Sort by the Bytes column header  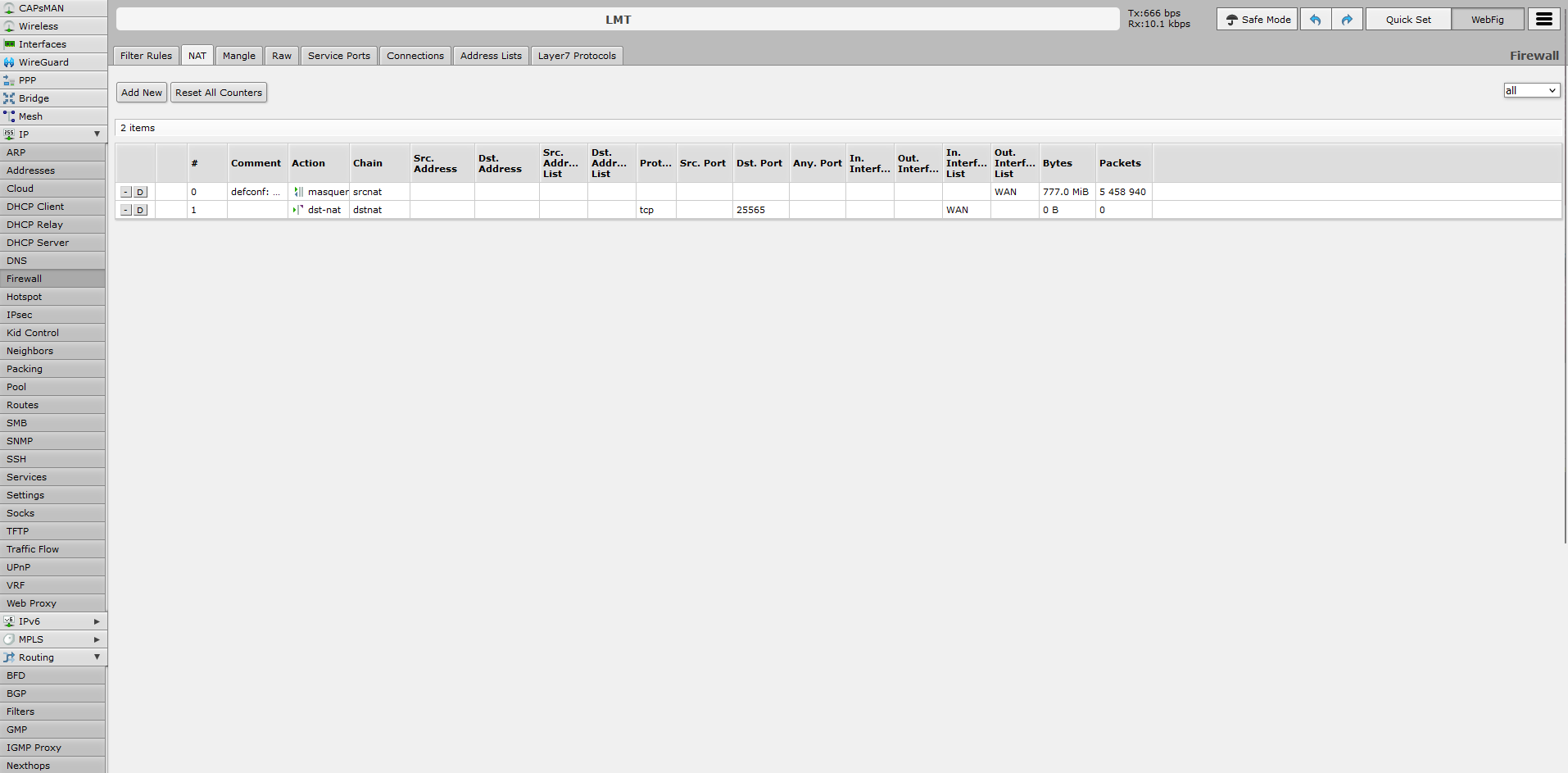click(1067, 163)
